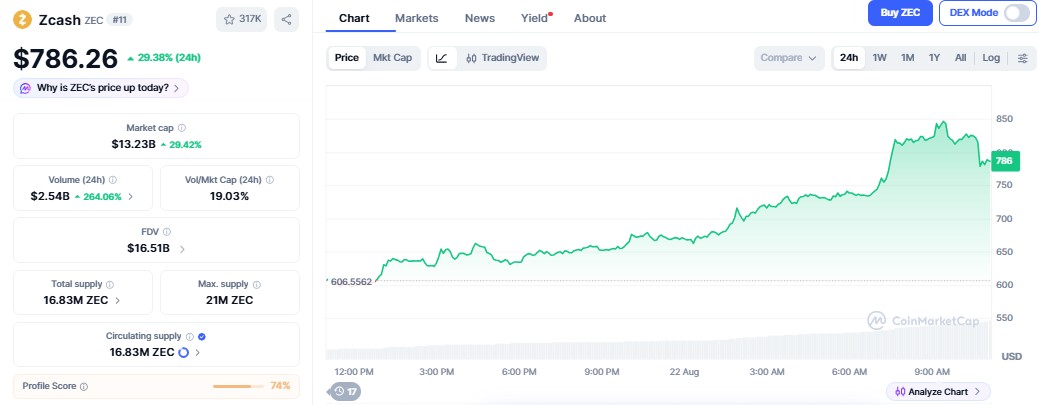Click the Volume (24h) info icon
Screen dimensions: 1039x405
coord(113,180)
